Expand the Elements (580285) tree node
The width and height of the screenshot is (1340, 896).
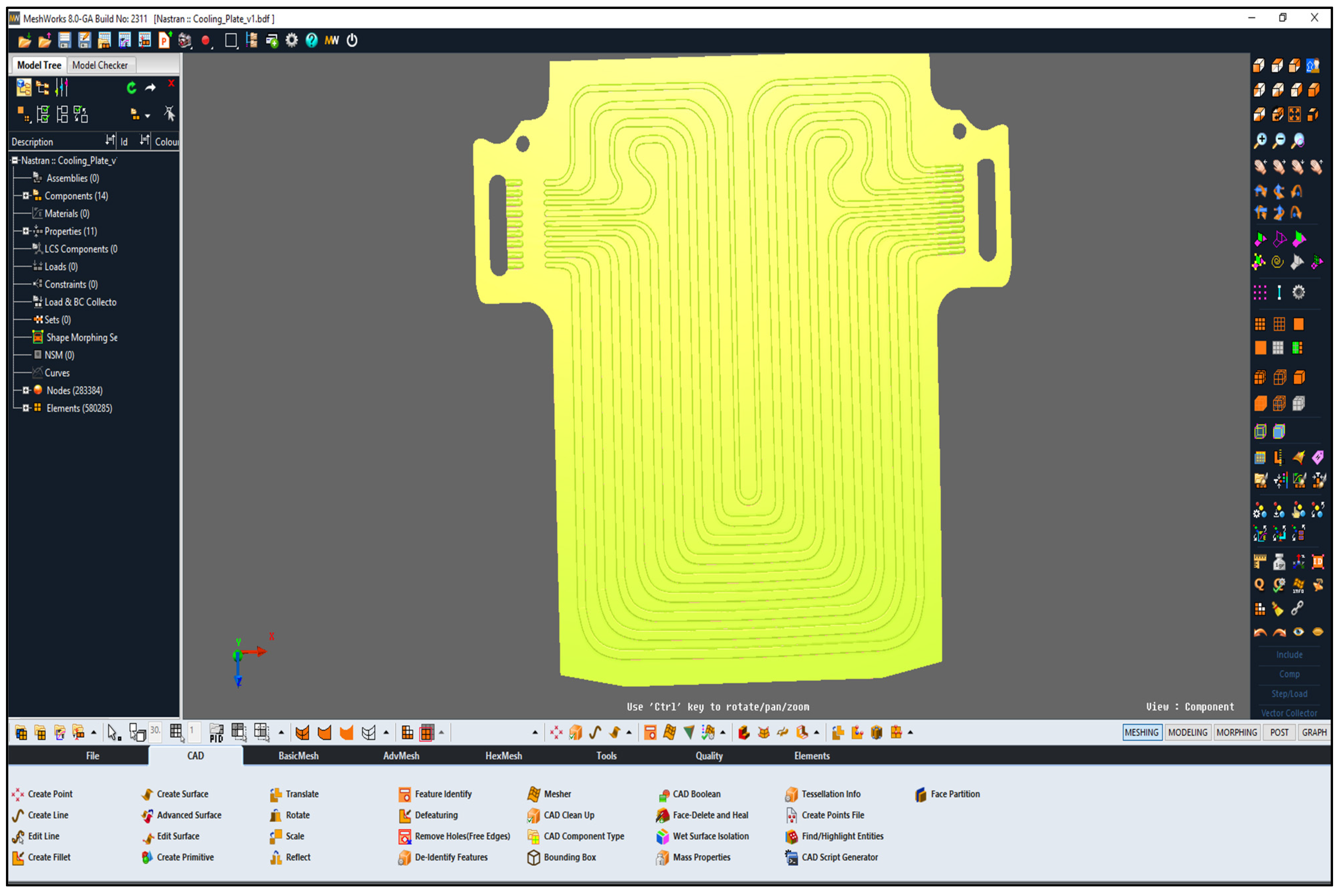point(26,409)
